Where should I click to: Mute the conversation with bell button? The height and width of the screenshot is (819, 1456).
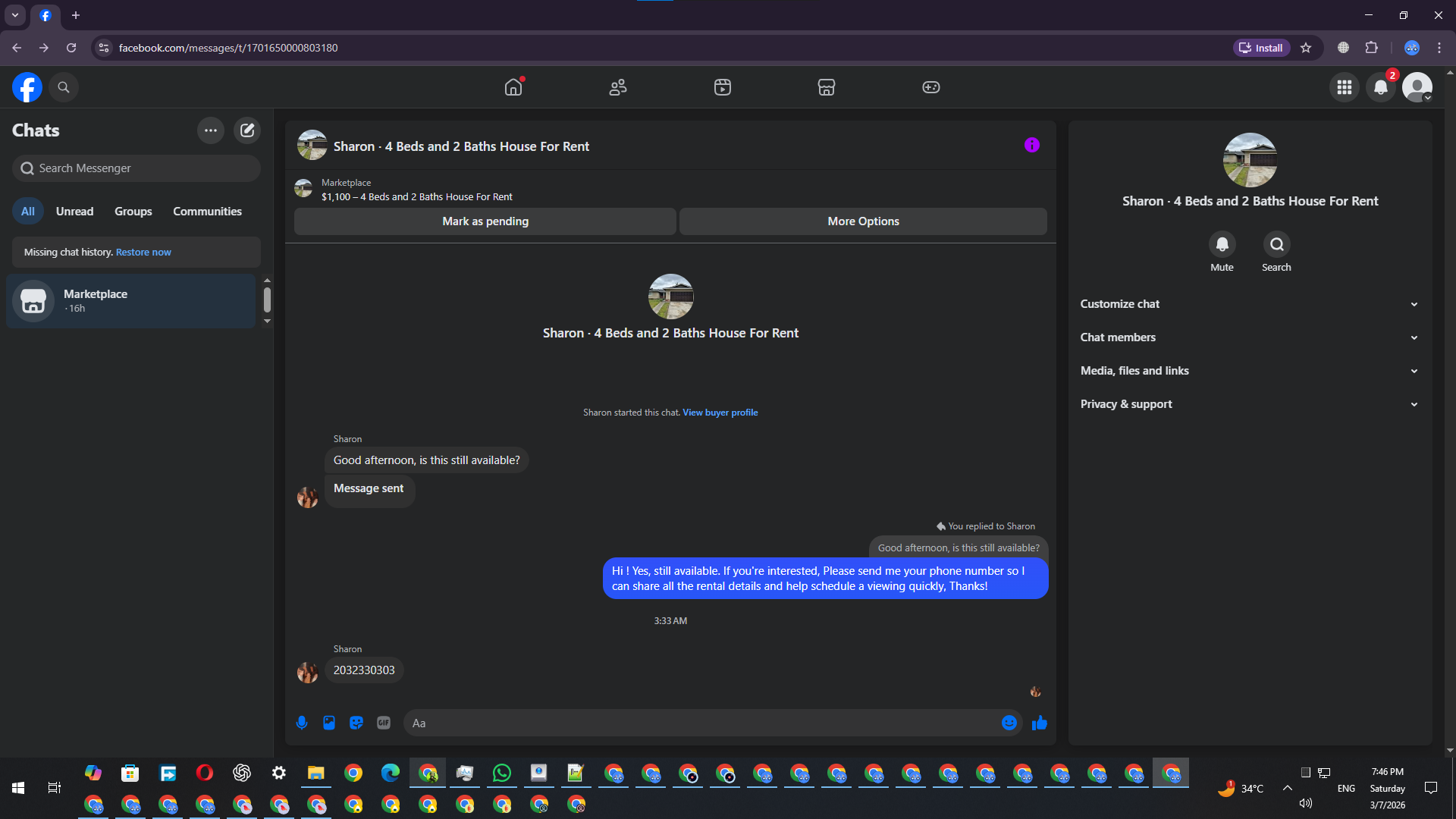[1222, 244]
